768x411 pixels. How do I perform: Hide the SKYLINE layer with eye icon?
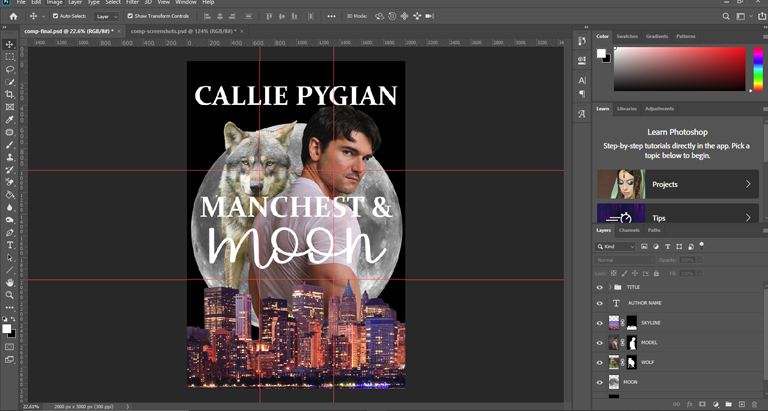point(600,323)
